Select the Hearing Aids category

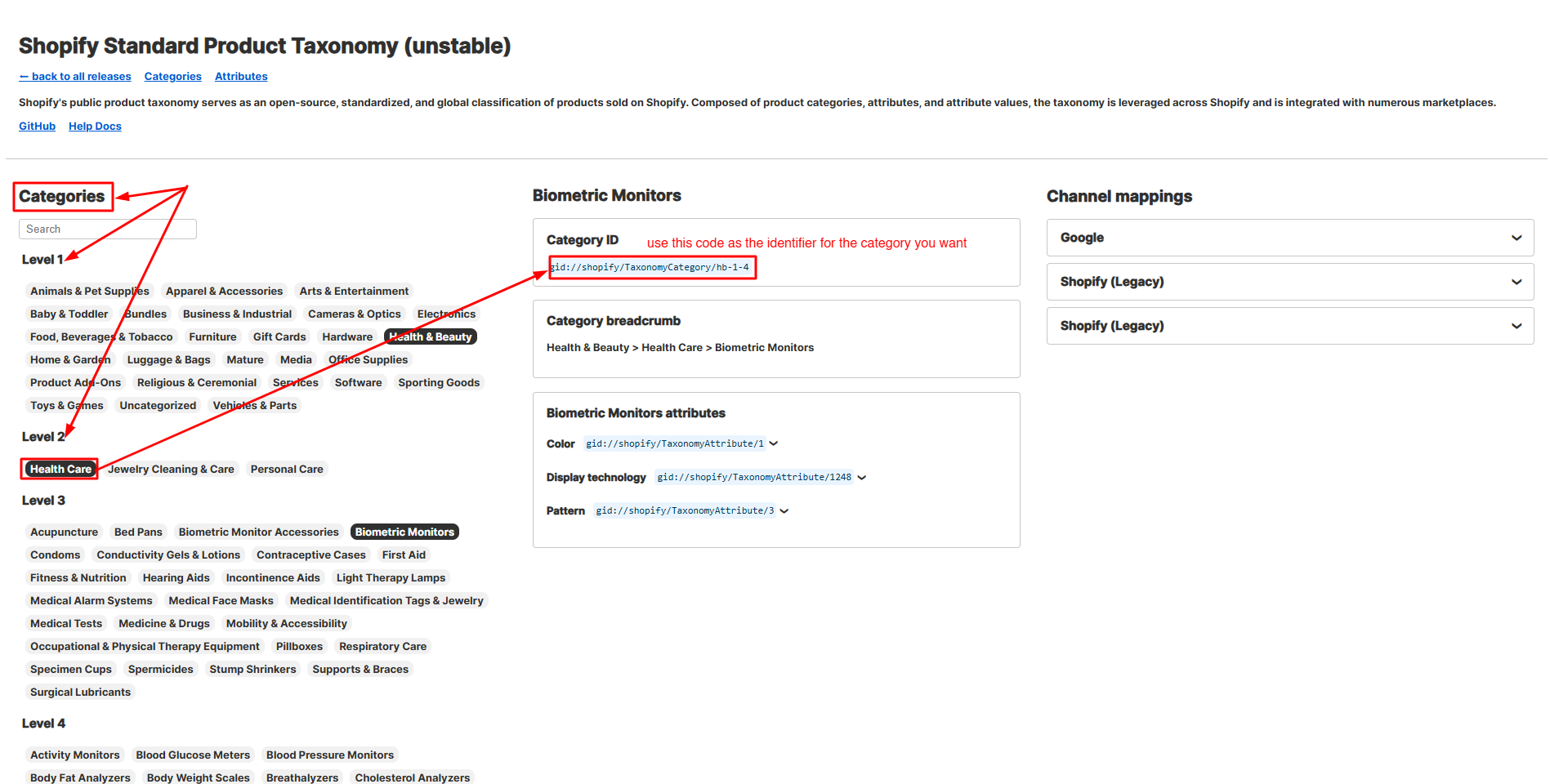pos(176,577)
